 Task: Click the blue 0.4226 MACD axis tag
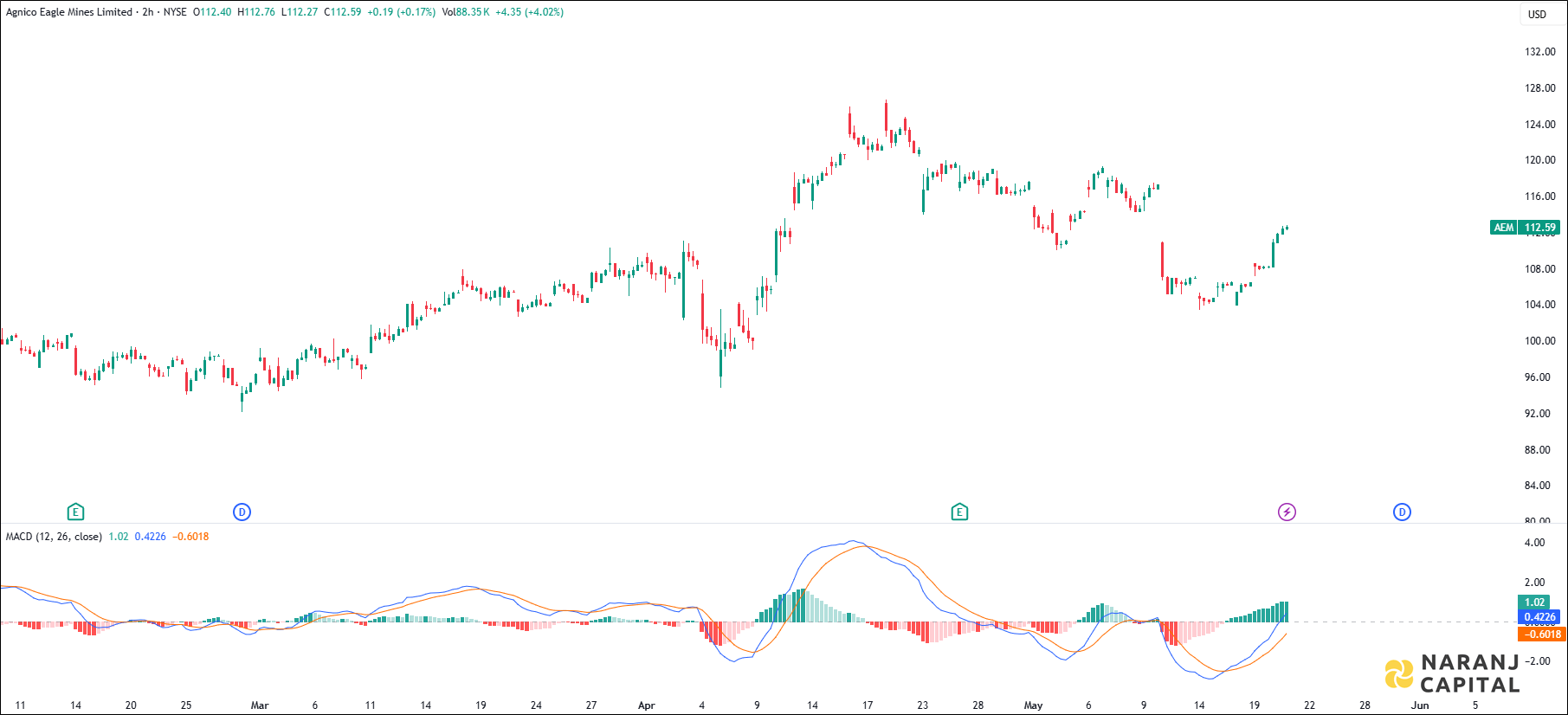pos(1539,617)
